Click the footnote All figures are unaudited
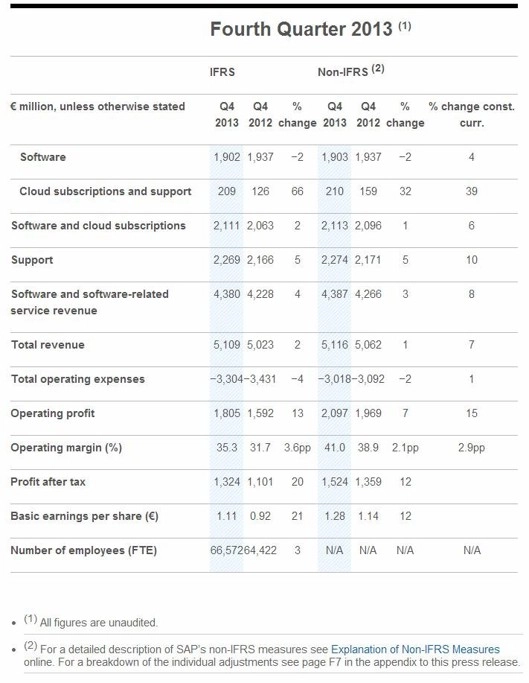The height and width of the screenshot is (683, 529). tap(98, 622)
